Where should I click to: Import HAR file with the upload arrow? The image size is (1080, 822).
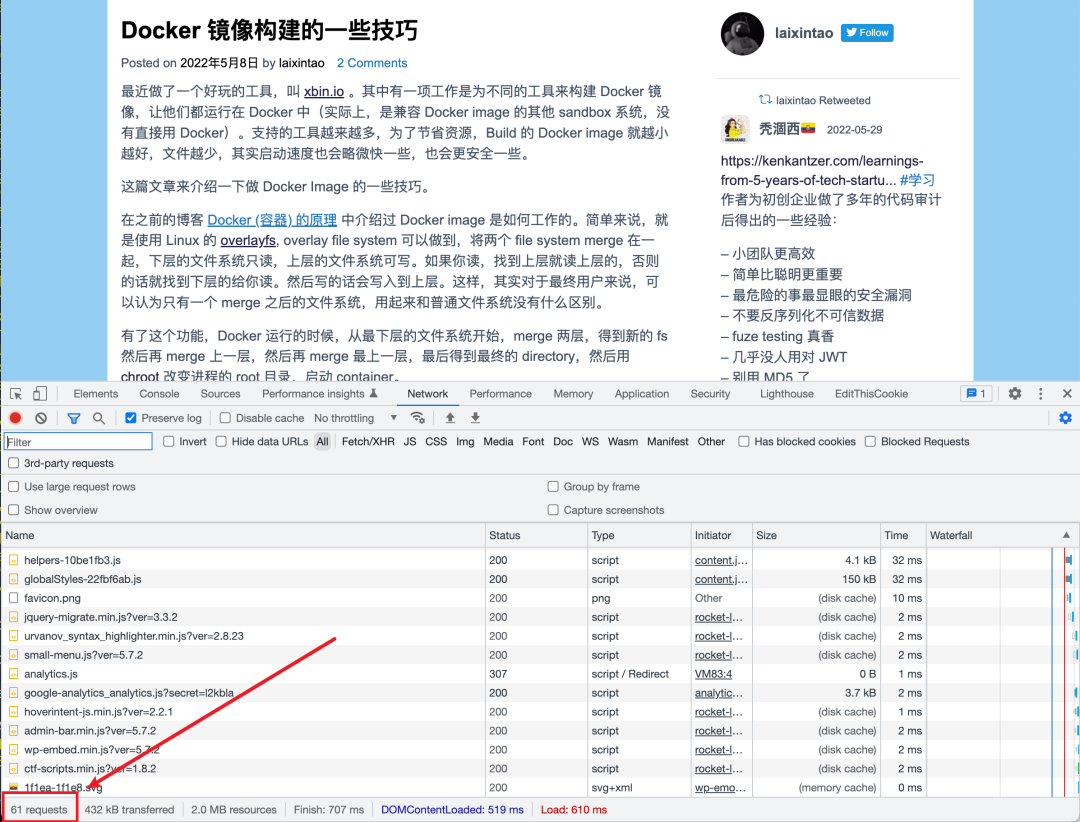[450, 418]
